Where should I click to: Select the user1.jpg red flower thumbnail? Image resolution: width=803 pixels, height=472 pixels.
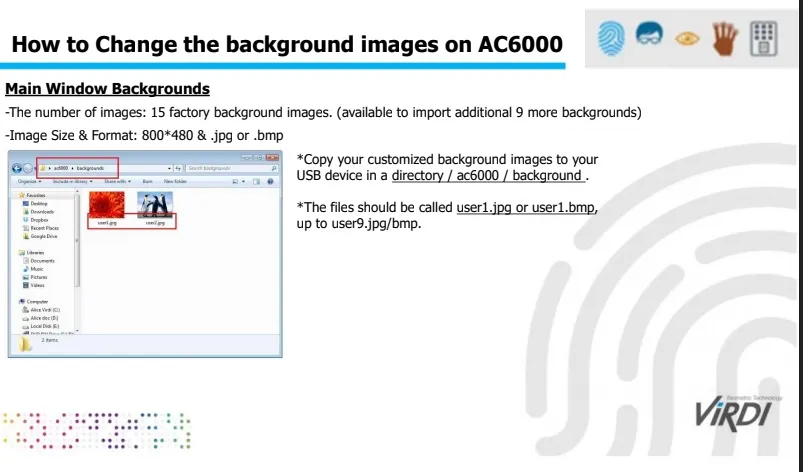pyautogui.click(x=107, y=204)
